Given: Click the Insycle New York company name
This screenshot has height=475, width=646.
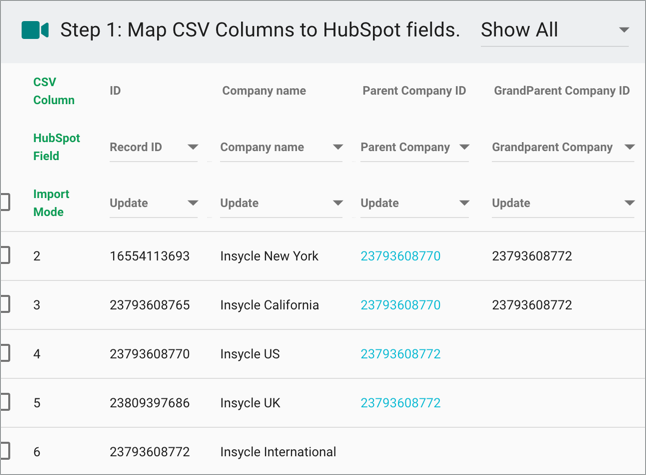Looking at the screenshot, I should pos(269,256).
